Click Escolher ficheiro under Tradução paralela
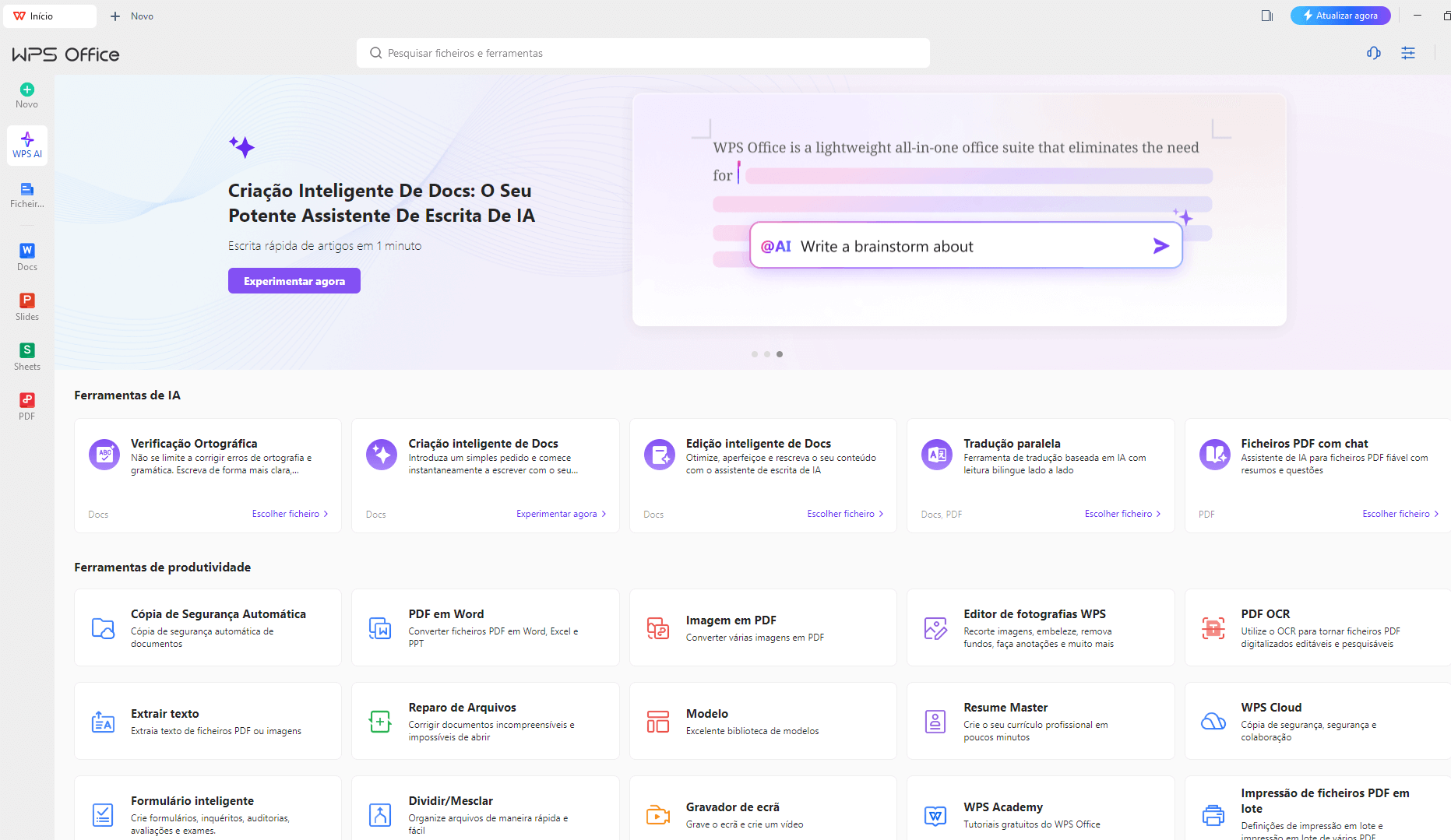This screenshot has width=1451, height=840. click(x=1122, y=514)
